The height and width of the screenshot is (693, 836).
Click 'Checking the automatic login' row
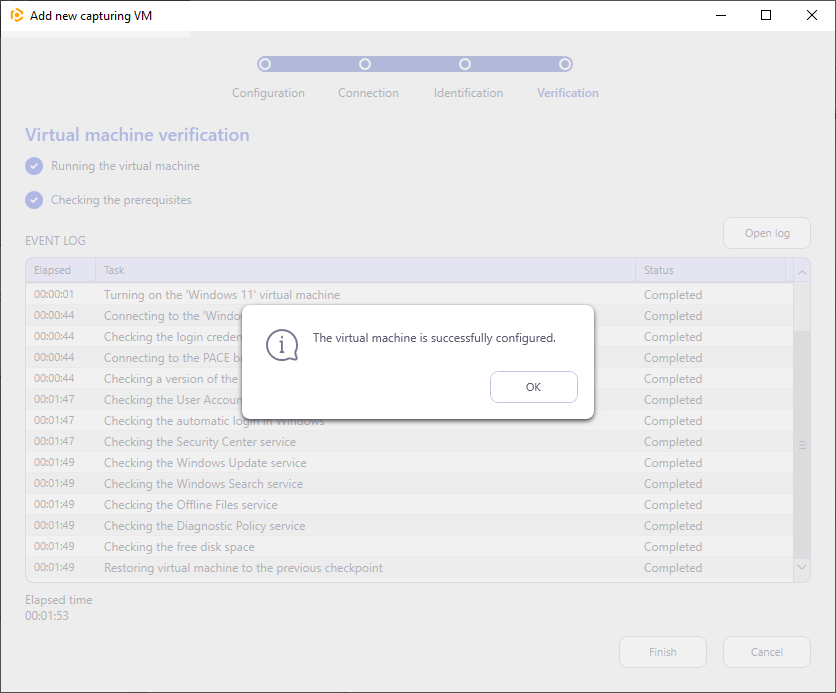pos(409,421)
